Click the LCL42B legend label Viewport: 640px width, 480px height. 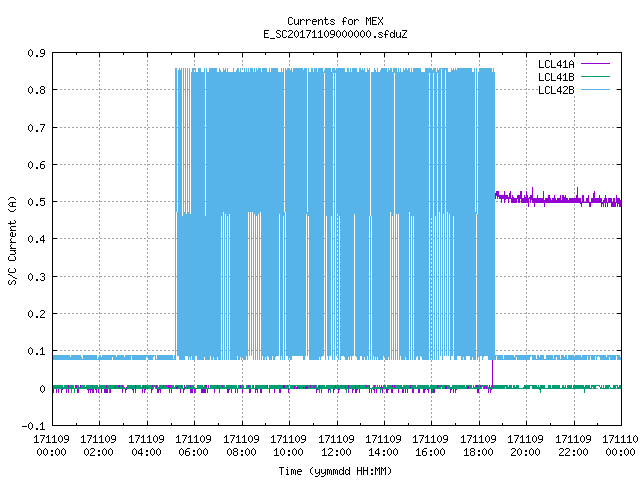coord(556,90)
